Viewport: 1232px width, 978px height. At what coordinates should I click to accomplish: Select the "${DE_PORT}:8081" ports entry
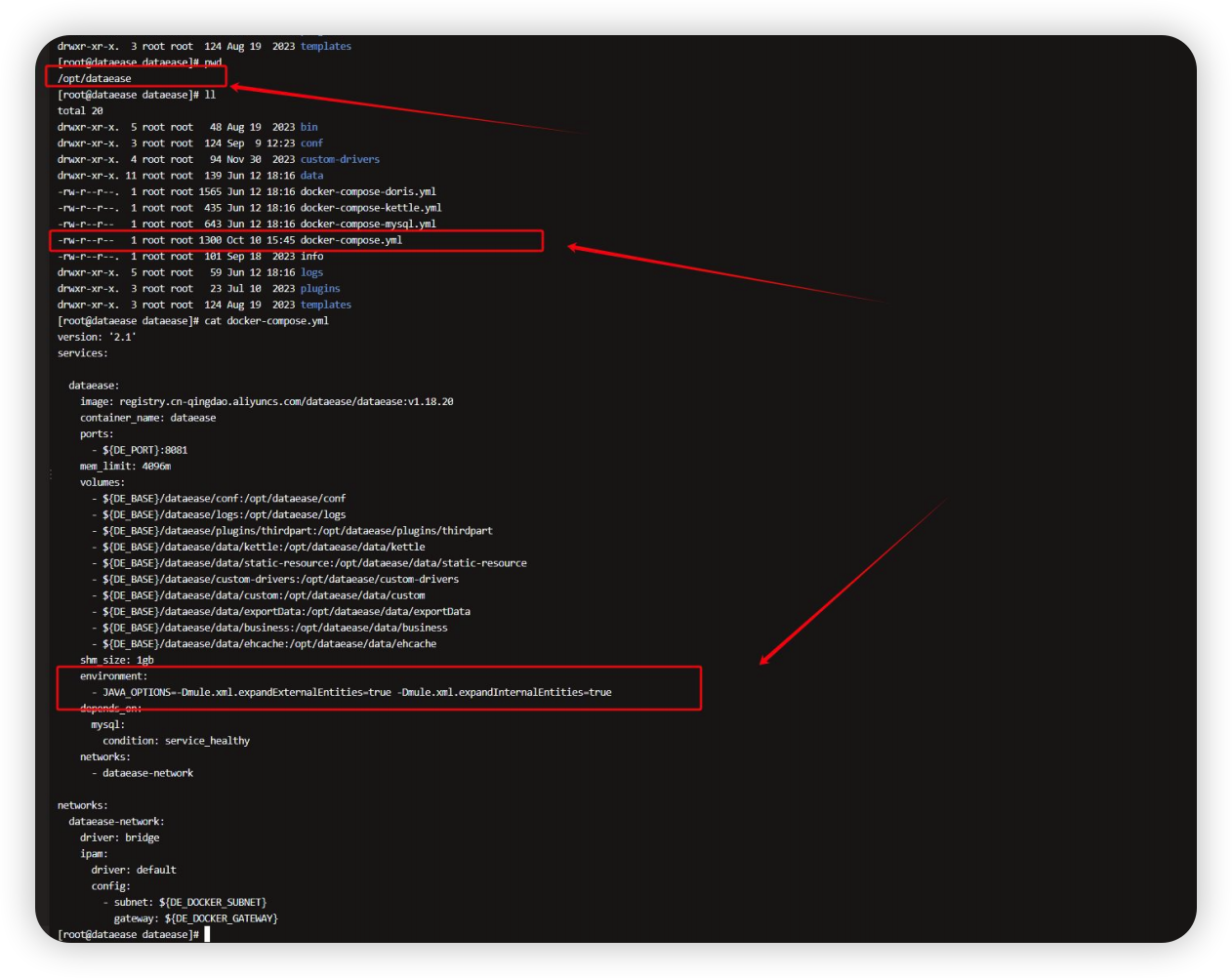click(144, 450)
